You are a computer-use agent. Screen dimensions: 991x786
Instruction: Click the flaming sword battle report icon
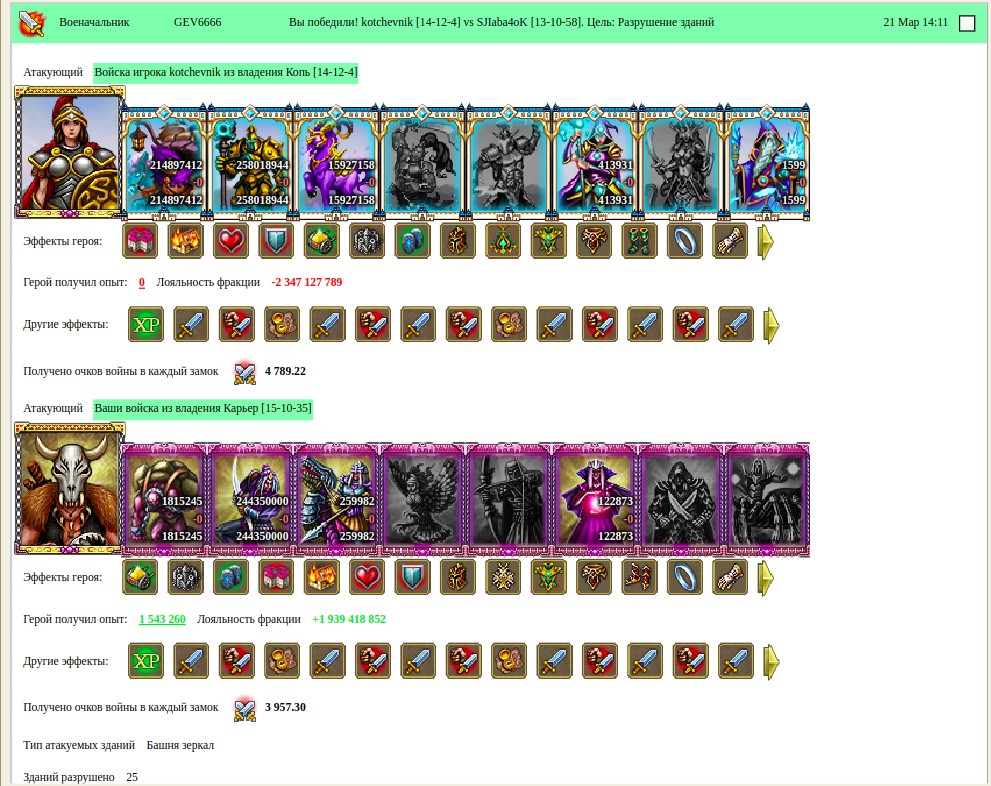(x=32, y=23)
